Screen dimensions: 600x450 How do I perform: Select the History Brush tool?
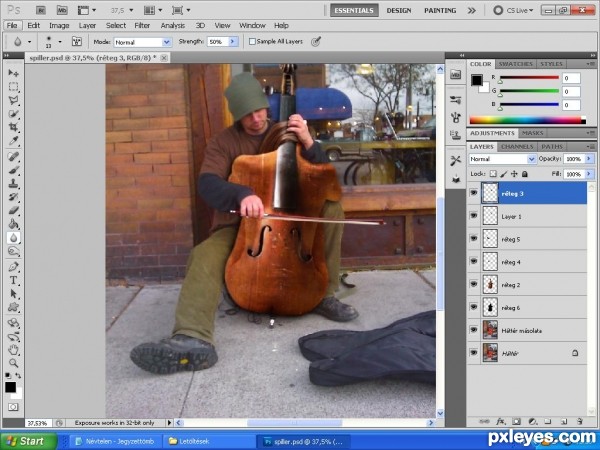(x=13, y=197)
